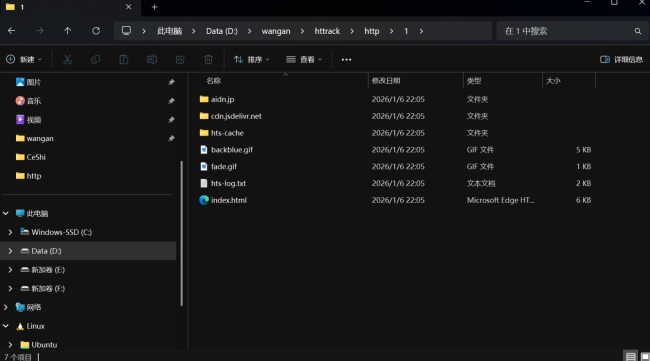Open Pictures (图片) in sidebar
The image size is (650, 361).
pos(34,82)
